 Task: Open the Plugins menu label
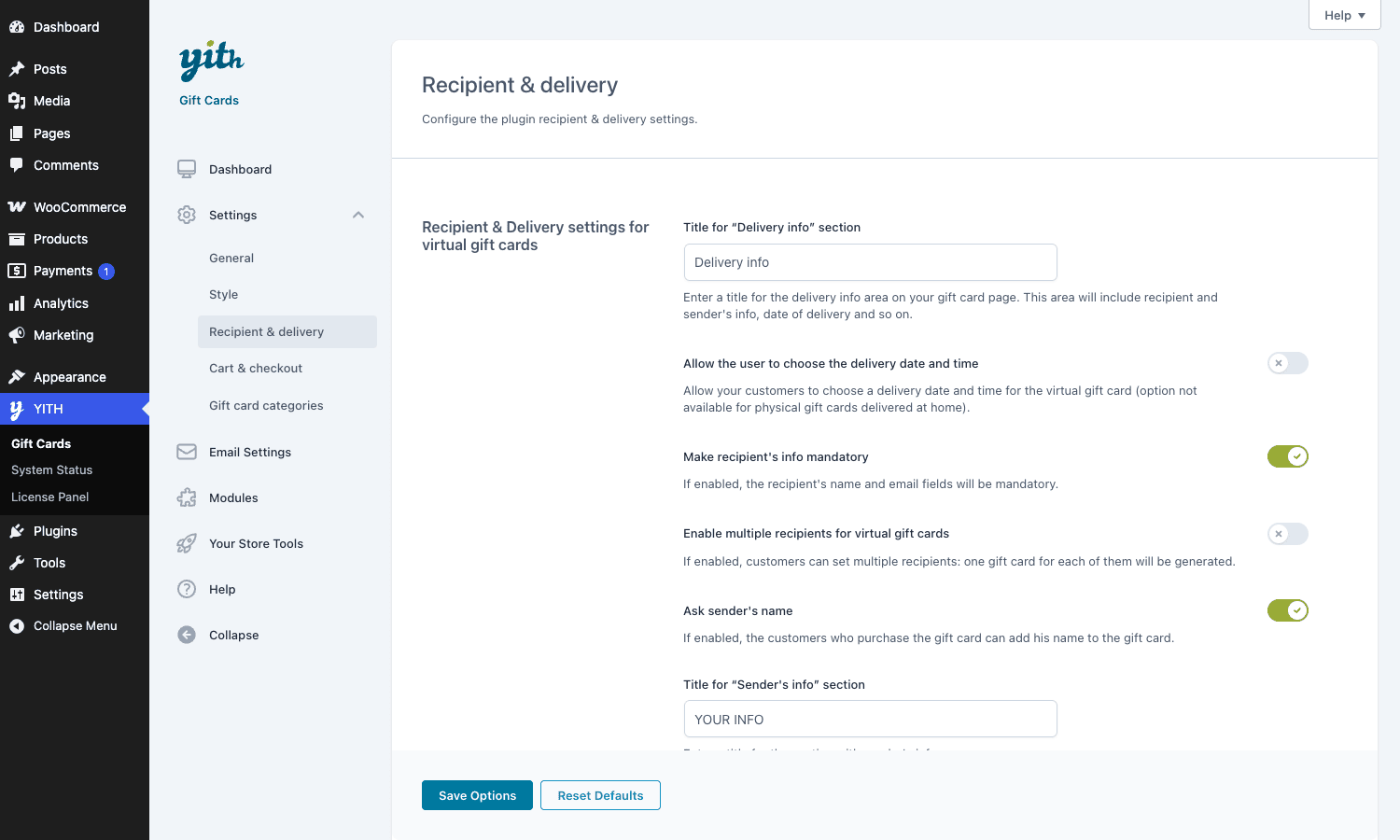(56, 531)
